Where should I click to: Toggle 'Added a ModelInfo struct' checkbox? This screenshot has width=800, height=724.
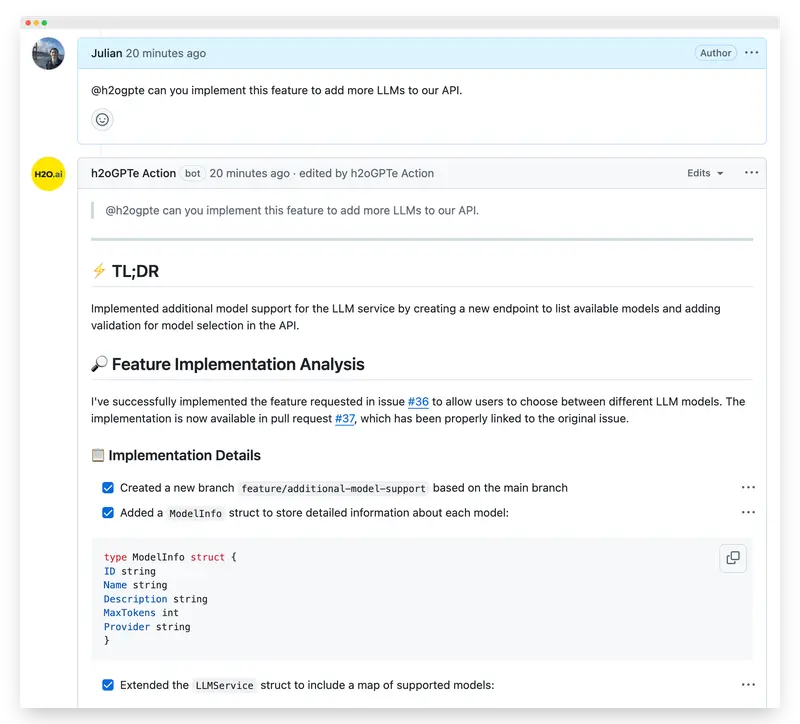(x=108, y=512)
